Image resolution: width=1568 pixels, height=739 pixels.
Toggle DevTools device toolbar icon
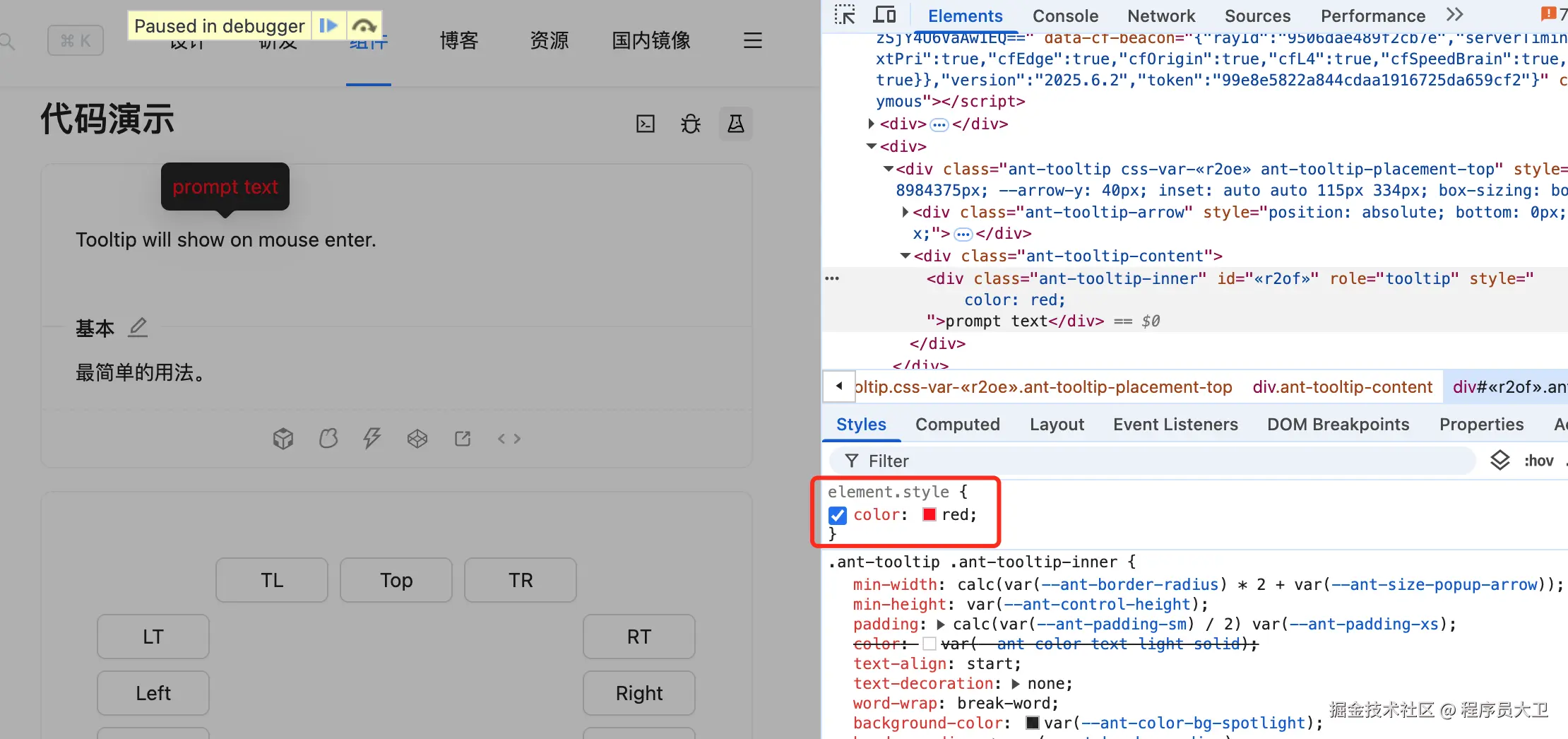[x=884, y=15]
